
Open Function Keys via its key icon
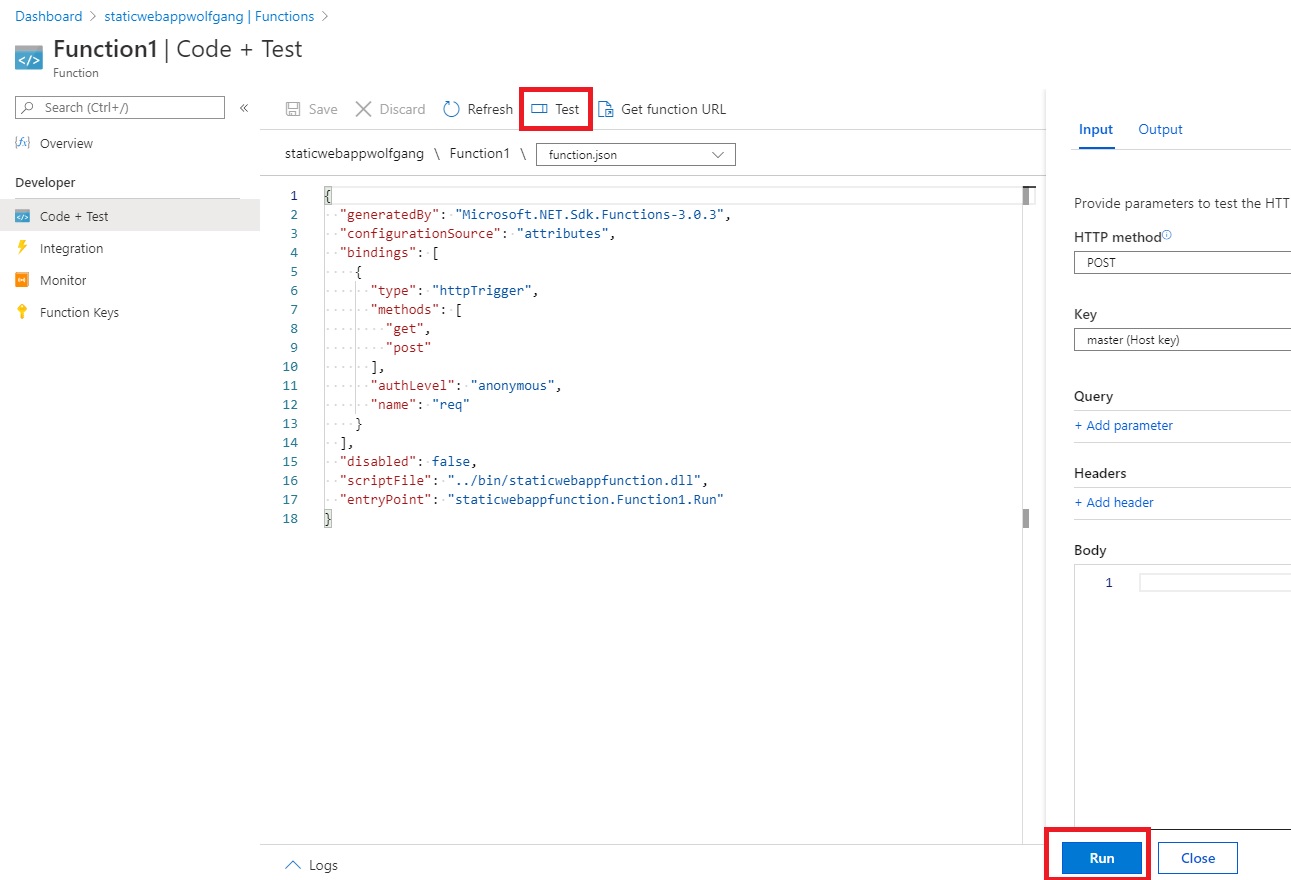(24, 312)
